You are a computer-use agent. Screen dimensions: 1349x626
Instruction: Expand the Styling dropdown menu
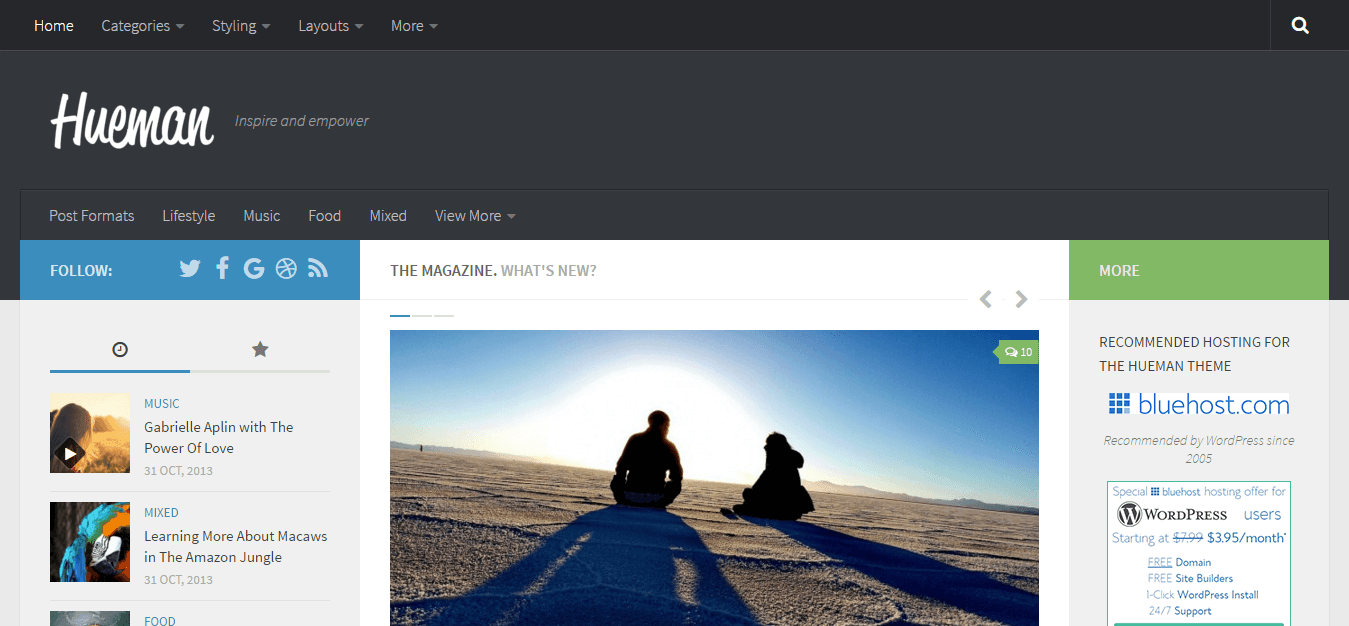(x=241, y=26)
